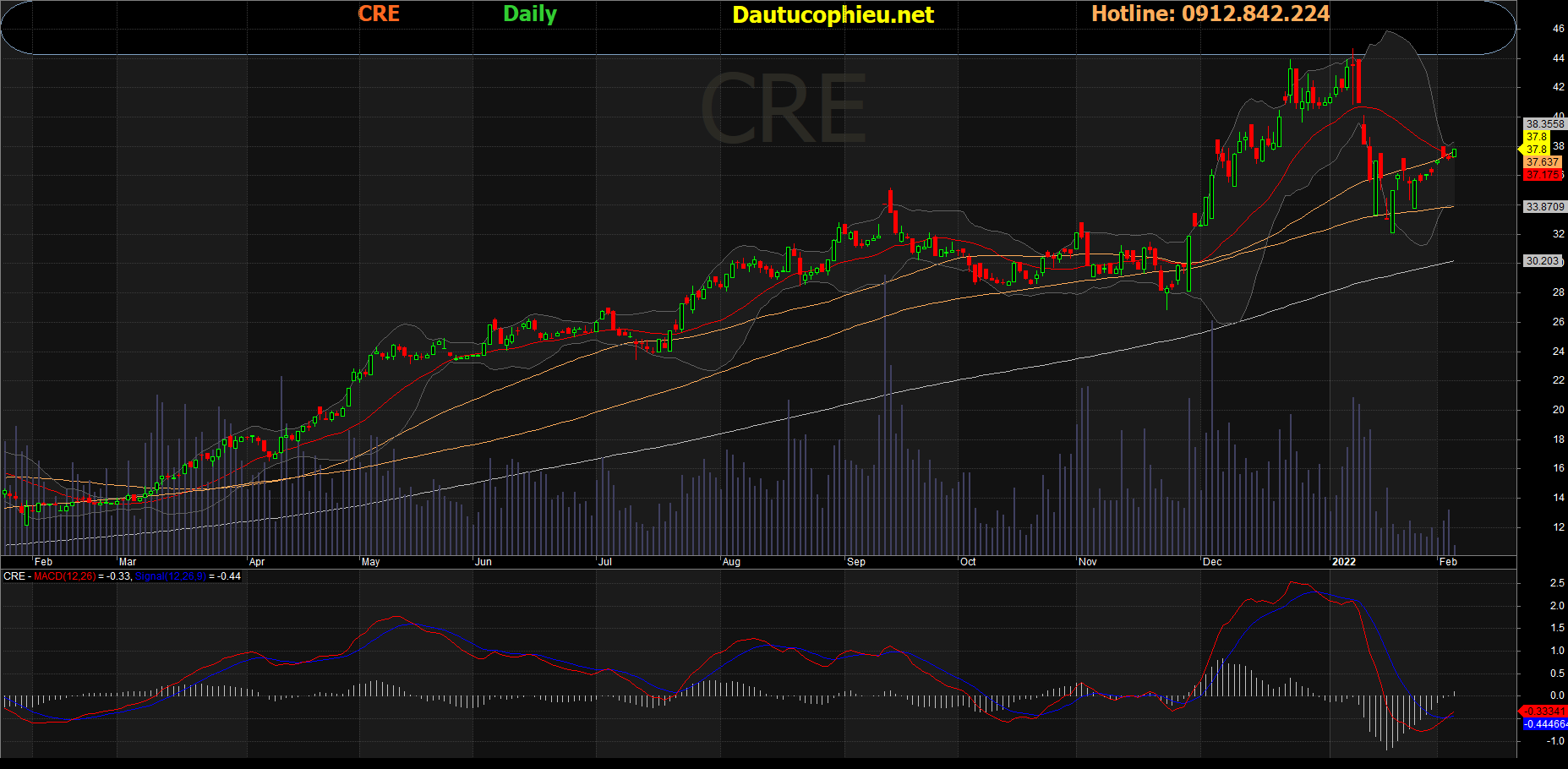Click the Sep month marker on time axis
1568x769 pixels.
[855, 562]
